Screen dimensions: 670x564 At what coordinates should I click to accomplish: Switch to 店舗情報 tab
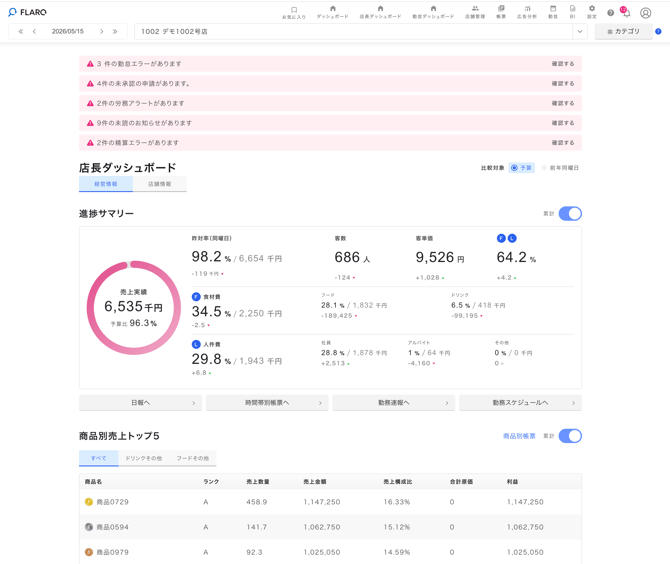click(x=160, y=184)
